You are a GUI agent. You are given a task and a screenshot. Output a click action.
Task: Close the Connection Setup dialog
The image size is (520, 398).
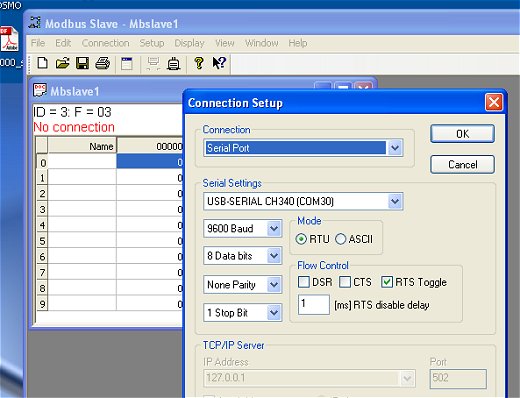coord(494,102)
